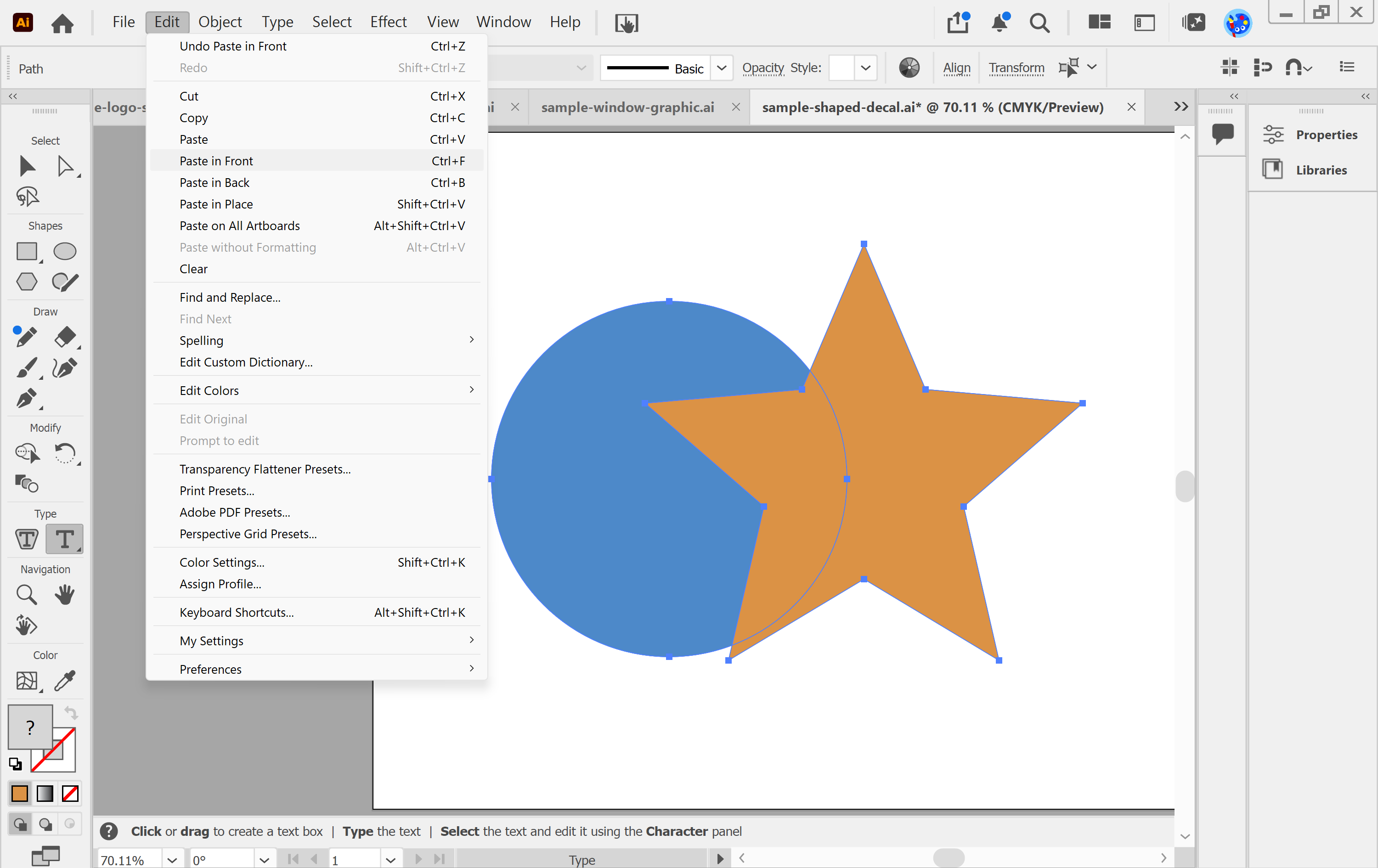1378x868 pixels.
Task: Select the Touch Type tool
Action: tap(27, 539)
